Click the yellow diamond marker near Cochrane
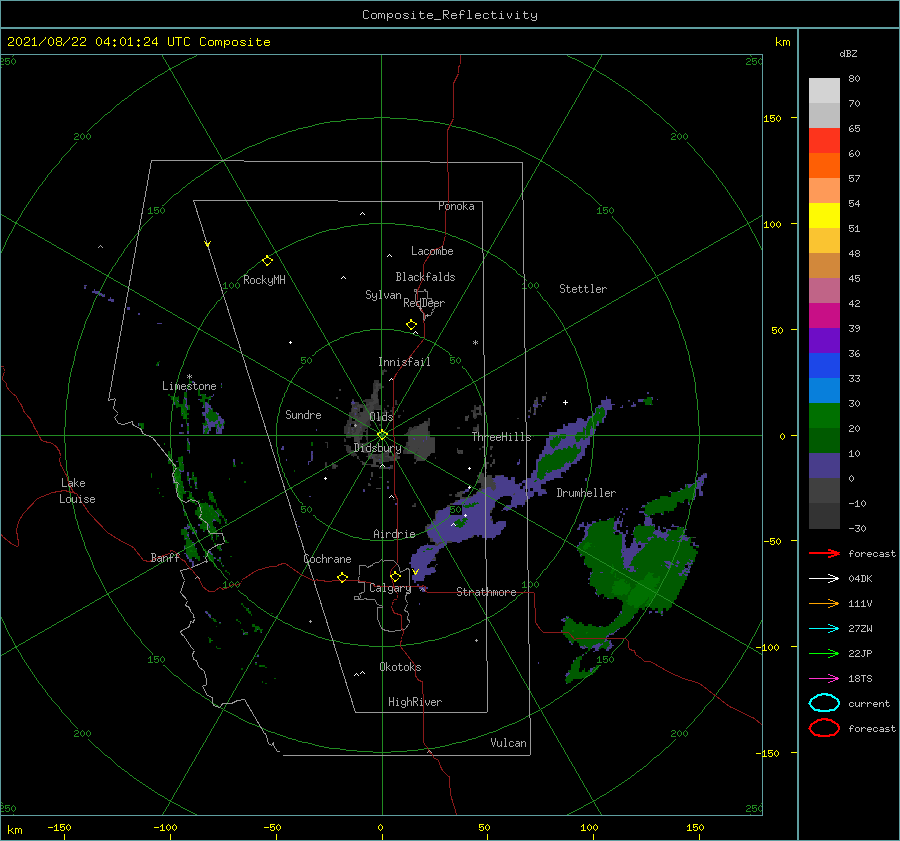900x841 pixels. click(x=342, y=577)
